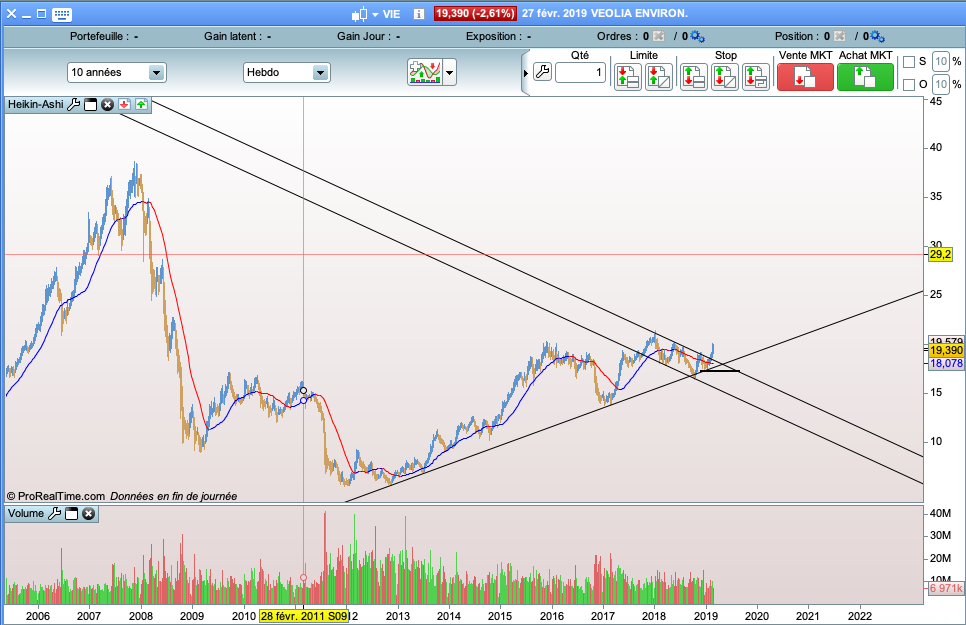Expand the arrow beside the indicator icon
966x625 pixels.
(x=450, y=73)
